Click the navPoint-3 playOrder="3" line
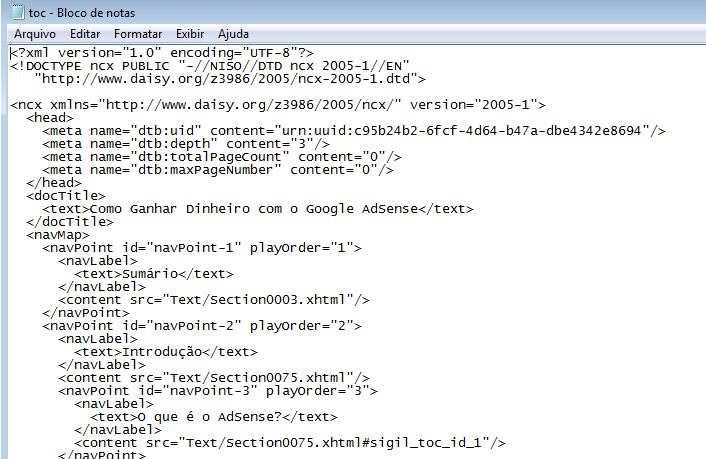The height and width of the screenshot is (459, 706). (218, 391)
